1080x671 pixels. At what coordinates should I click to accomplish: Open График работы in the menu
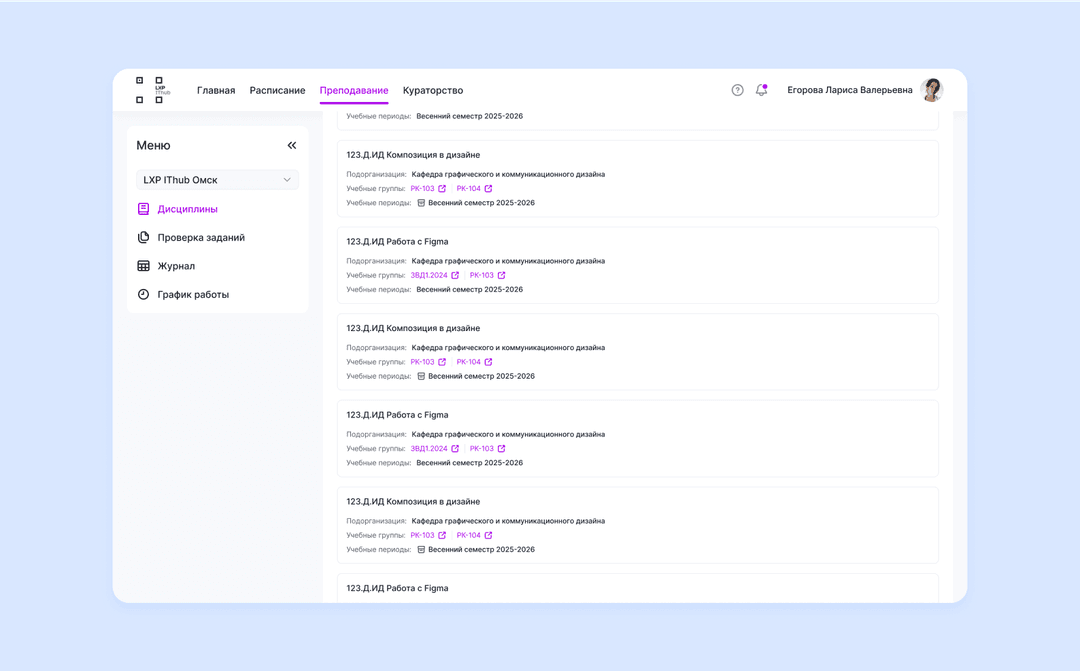[193, 295]
